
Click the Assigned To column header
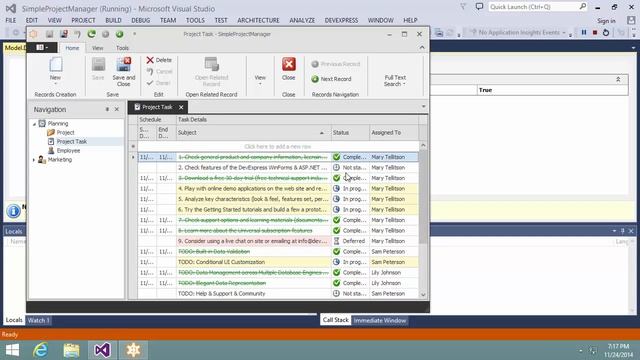coord(393,133)
